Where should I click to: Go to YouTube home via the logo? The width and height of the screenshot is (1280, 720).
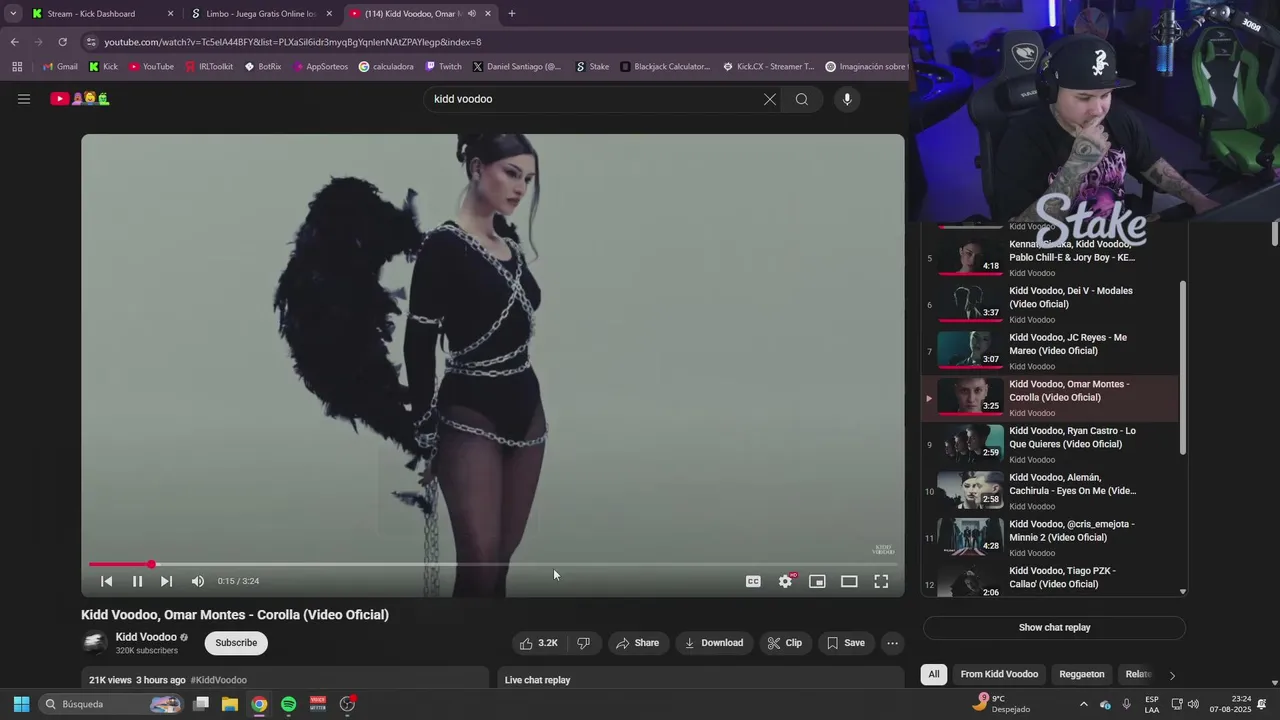pos(80,99)
